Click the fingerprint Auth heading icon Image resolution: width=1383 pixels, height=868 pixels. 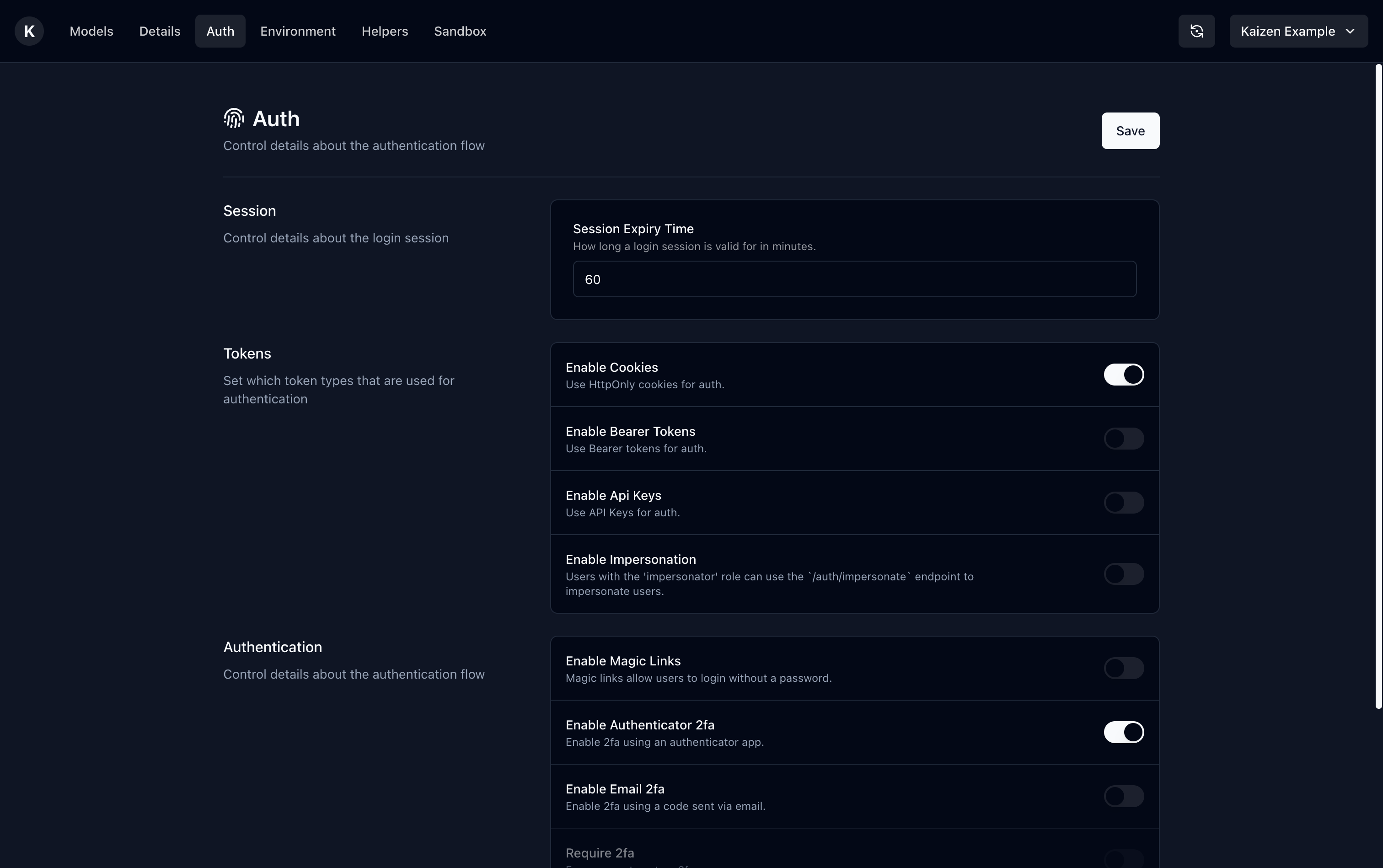pyautogui.click(x=234, y=118)
